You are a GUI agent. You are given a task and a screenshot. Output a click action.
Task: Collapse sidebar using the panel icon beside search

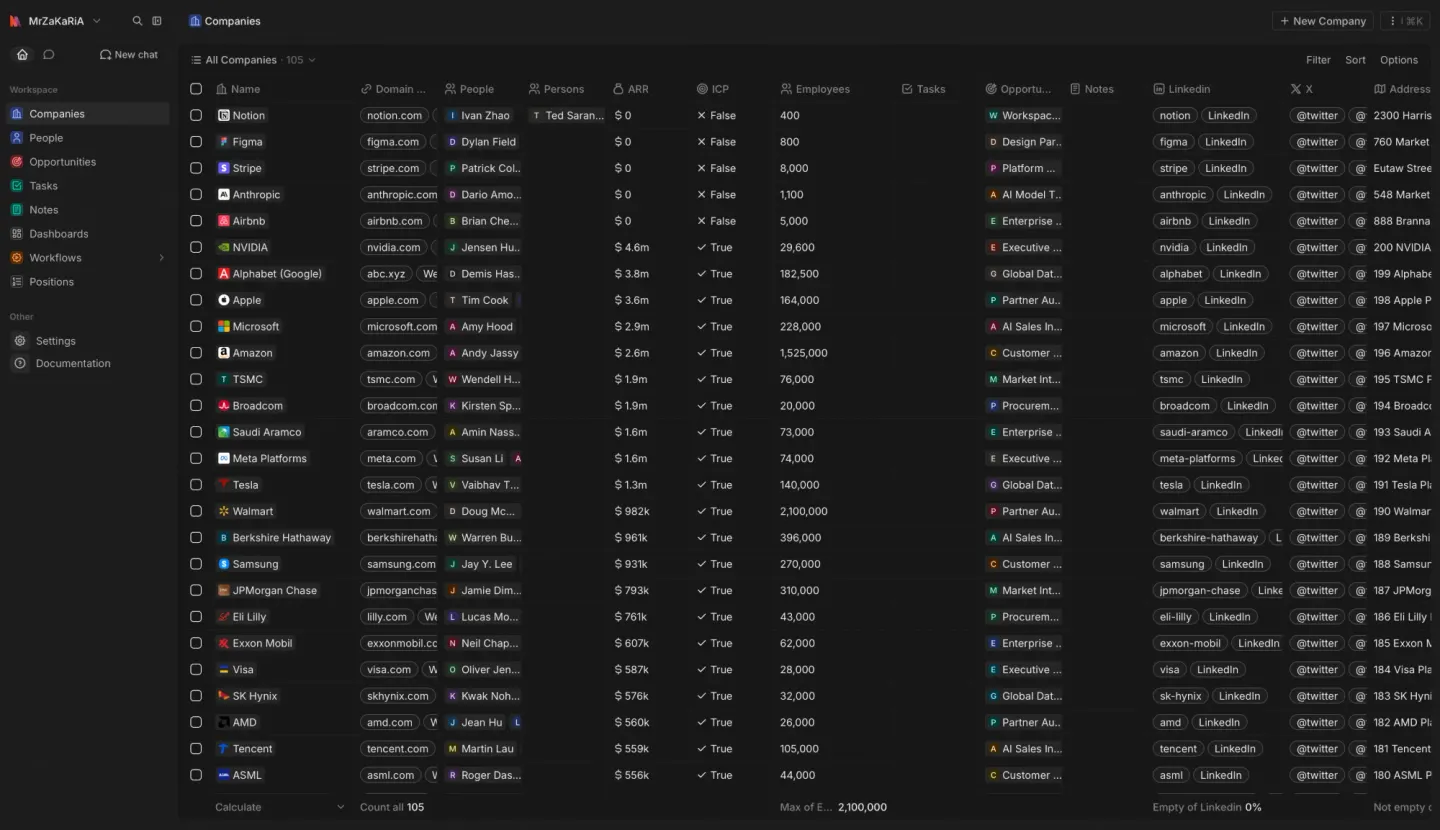point(157,21)
